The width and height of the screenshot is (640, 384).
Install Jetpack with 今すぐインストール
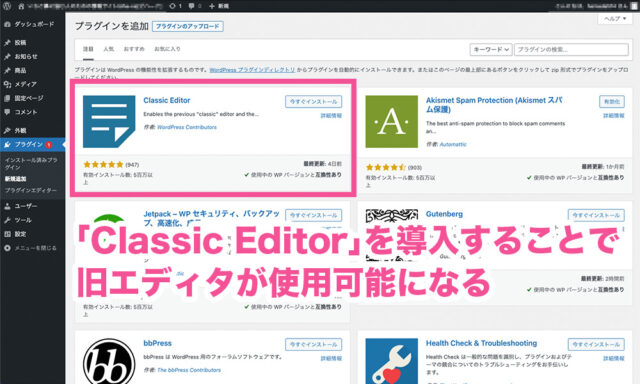point(313,215)
